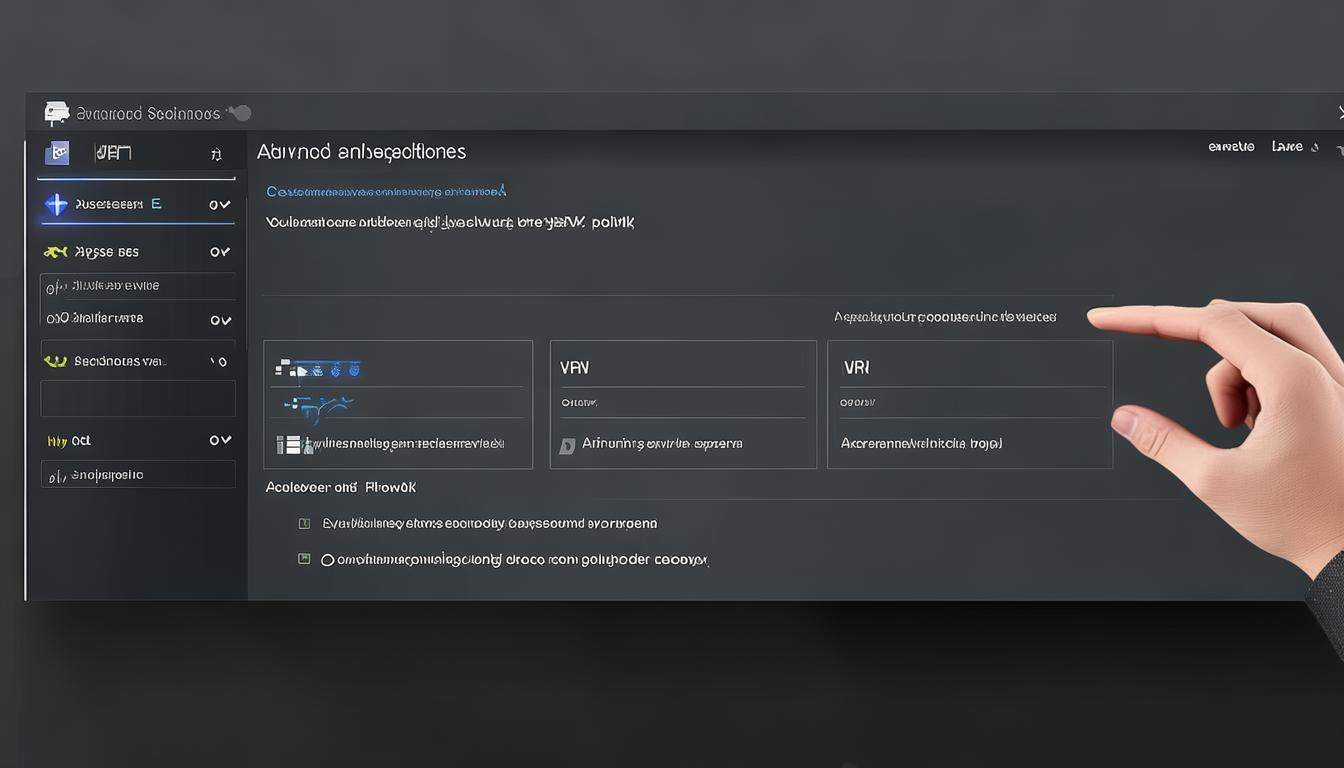Select the blue four-point star sidebar icon
Viewport: 1344px width, 768px height.
pyautogui.click(x=57, y=204)
